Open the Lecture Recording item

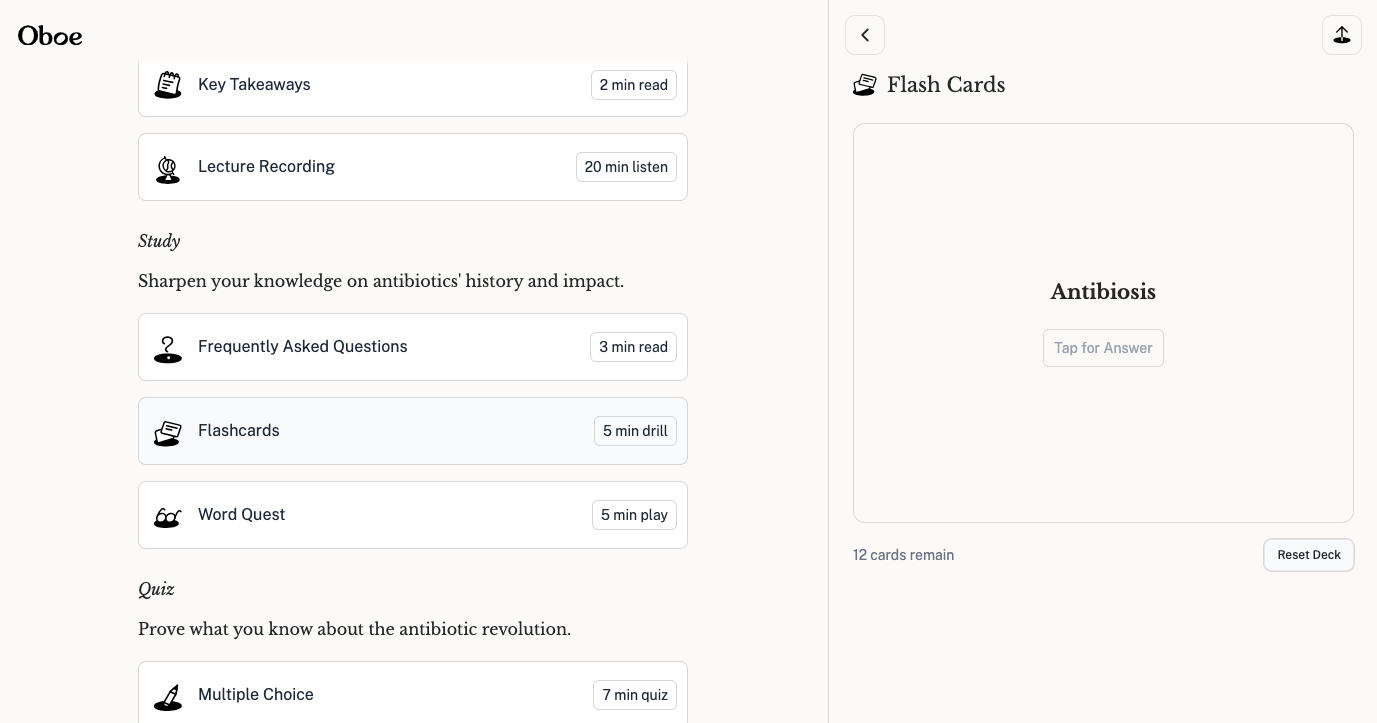[x=266, y=167]
